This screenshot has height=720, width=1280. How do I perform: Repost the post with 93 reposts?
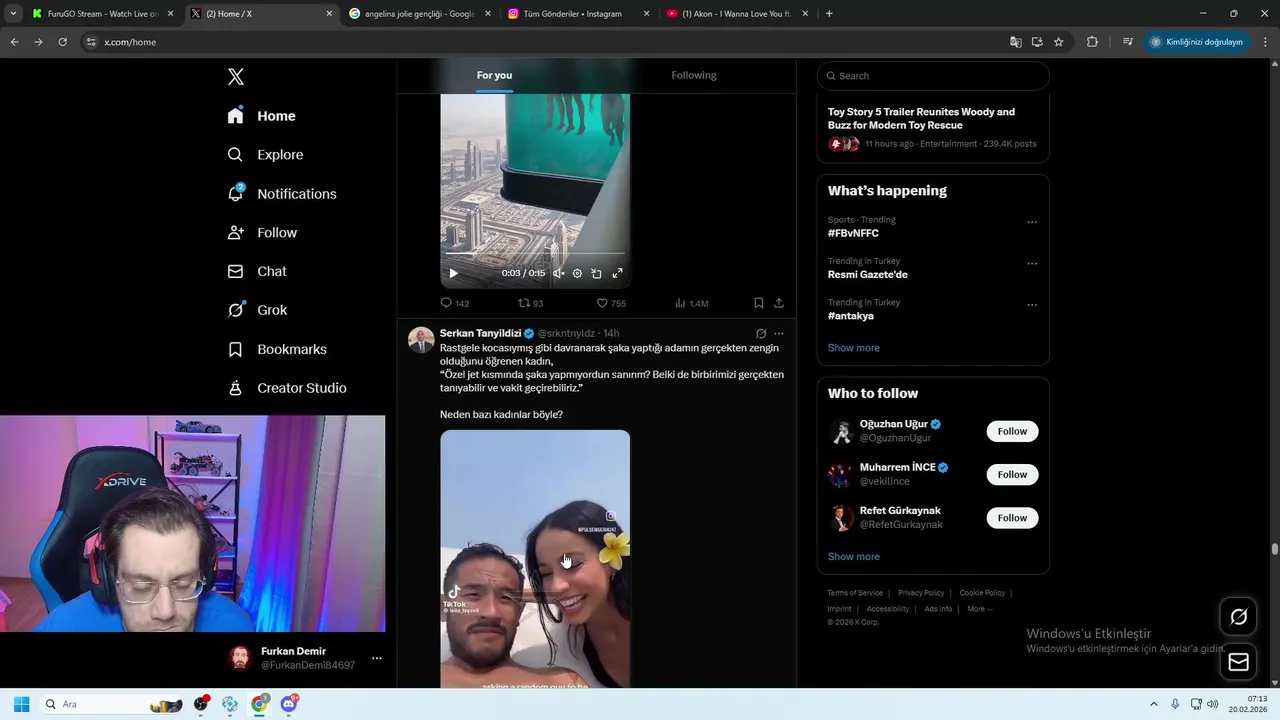[x=530, y=303]
